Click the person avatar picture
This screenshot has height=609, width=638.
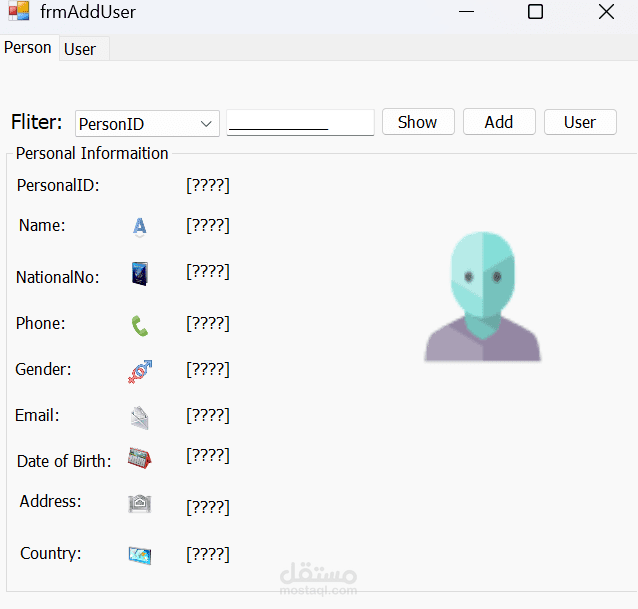pos(483,296)
